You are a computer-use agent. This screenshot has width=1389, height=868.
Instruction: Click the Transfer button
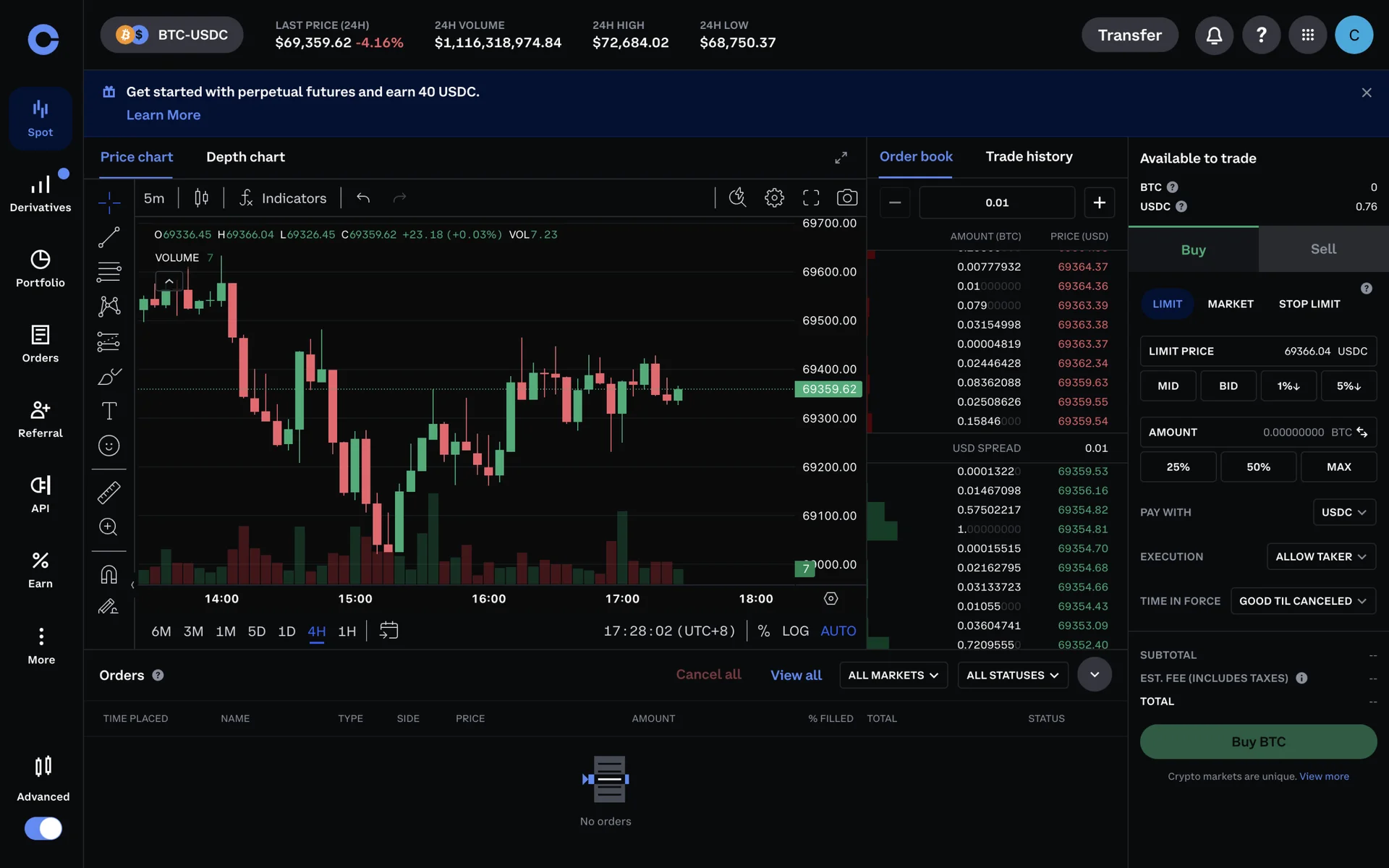[1129, 35]
